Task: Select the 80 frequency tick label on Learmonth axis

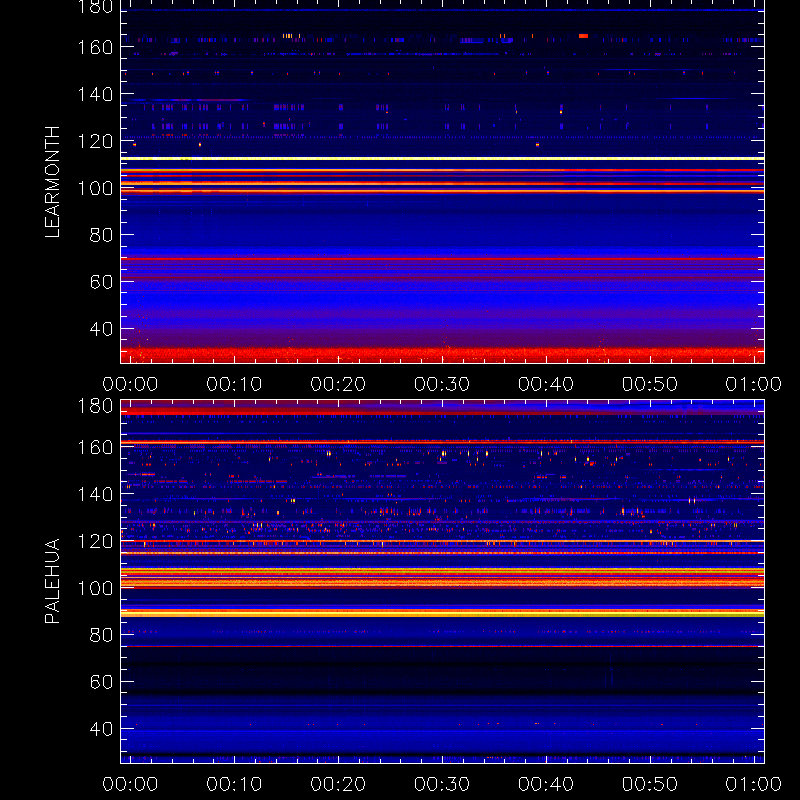Action: [102, 235]
